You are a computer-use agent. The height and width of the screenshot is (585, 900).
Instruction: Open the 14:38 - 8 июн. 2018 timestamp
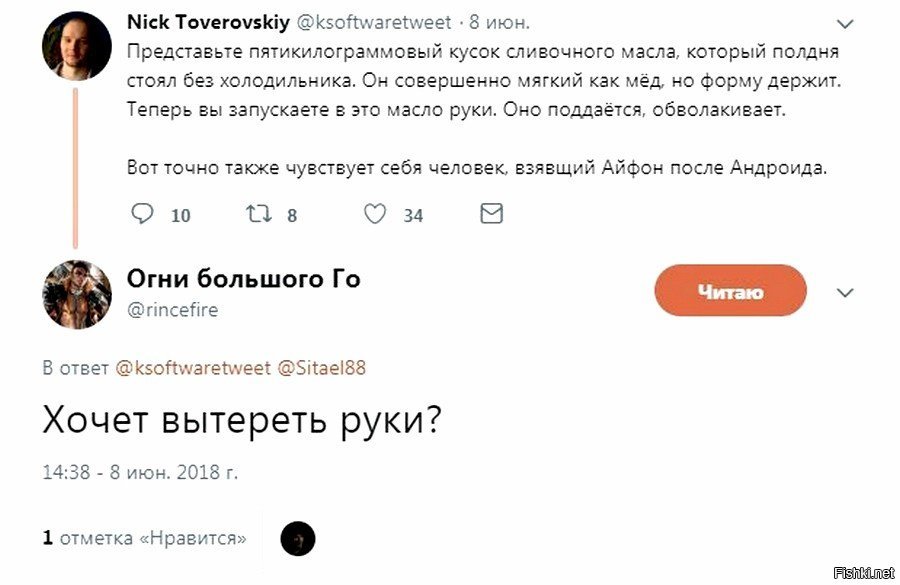click(x=141, y=470)
